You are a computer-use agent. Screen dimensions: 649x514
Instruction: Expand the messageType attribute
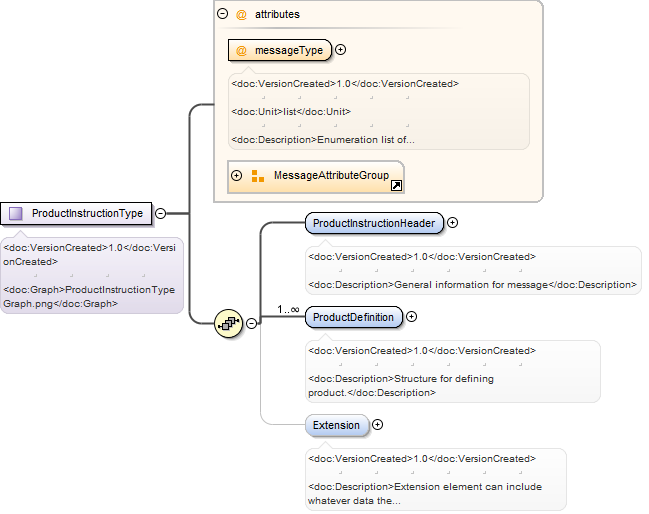[x=340, y=50]
